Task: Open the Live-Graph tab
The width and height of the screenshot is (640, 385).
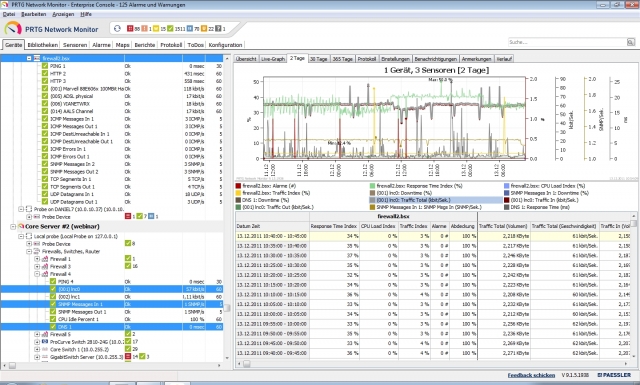Action: tap(273, 59)
